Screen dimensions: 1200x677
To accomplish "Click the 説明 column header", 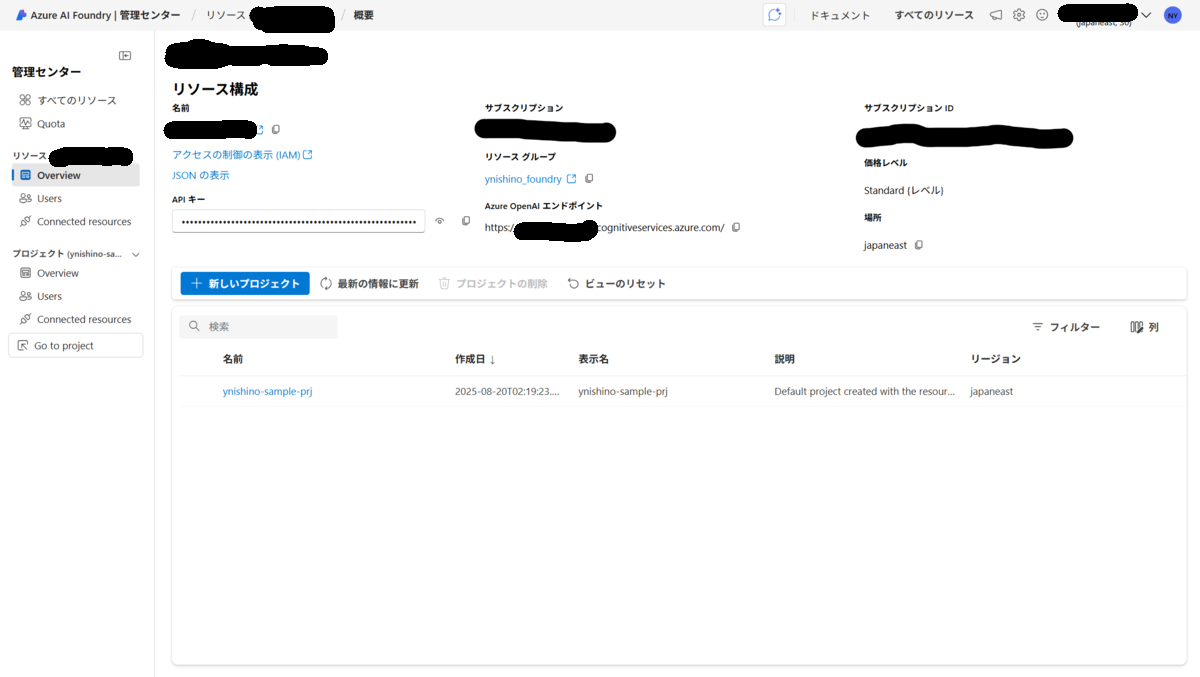I will pos(785,359).
